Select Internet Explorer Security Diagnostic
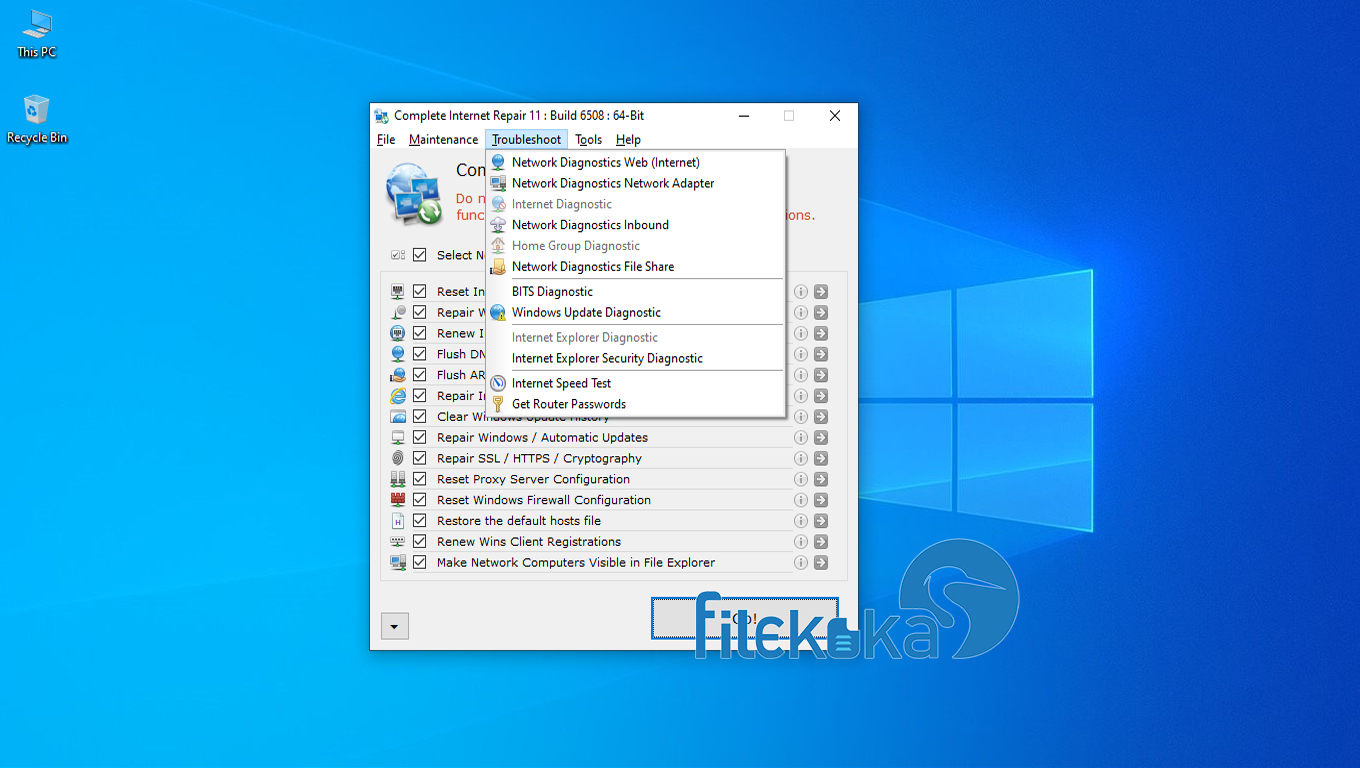This screenshot has width=1360, height=768. [636, 358]
